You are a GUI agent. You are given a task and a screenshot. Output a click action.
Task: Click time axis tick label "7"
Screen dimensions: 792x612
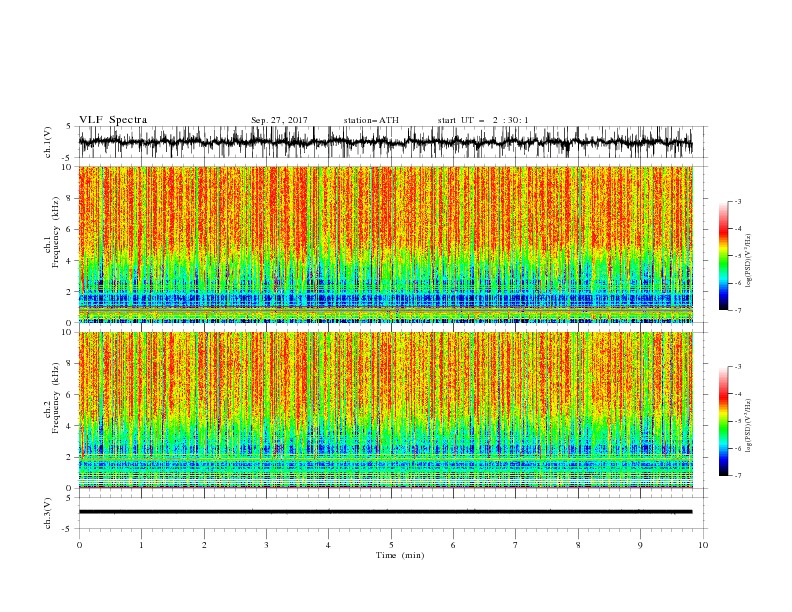point(516,545)
